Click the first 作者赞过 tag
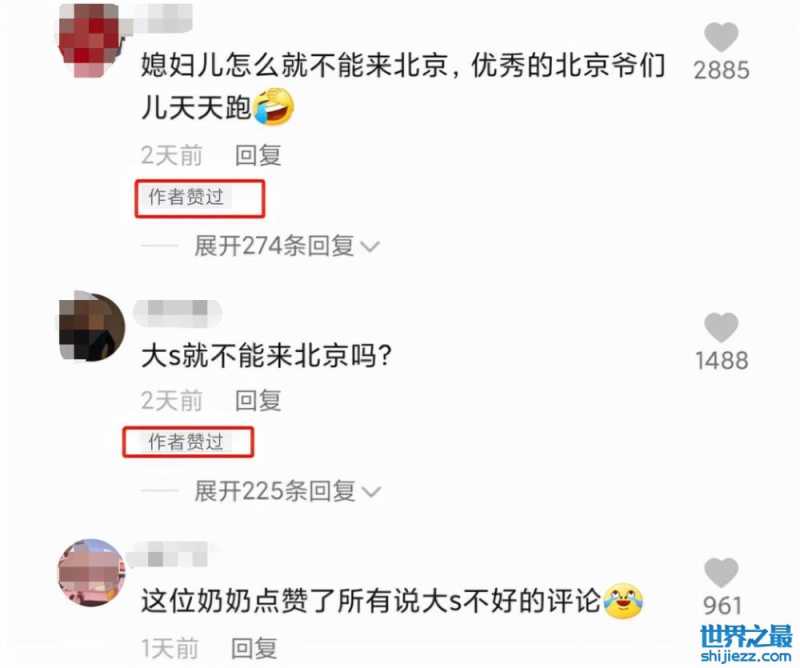Viewport: 800px width, 668px height. click(x=186, y=197)
